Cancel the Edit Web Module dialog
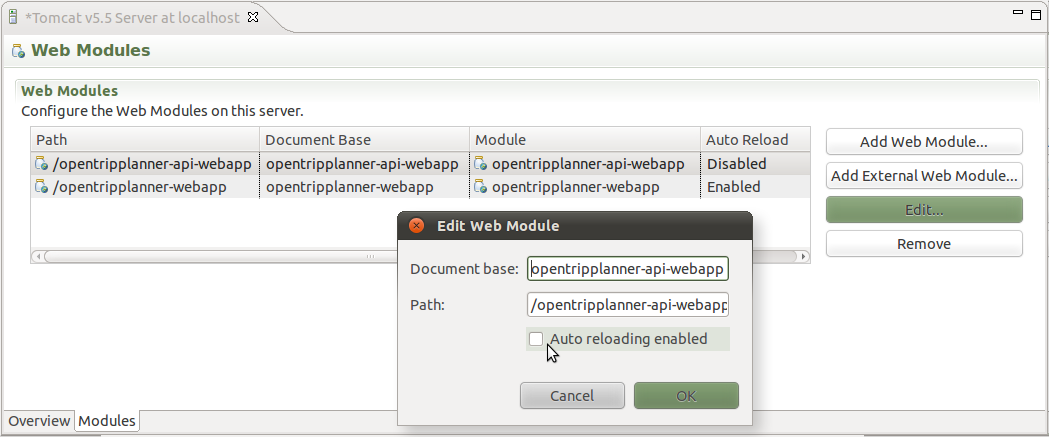Viewport: 1049px width, 437px height. click(x=572, y=396)
